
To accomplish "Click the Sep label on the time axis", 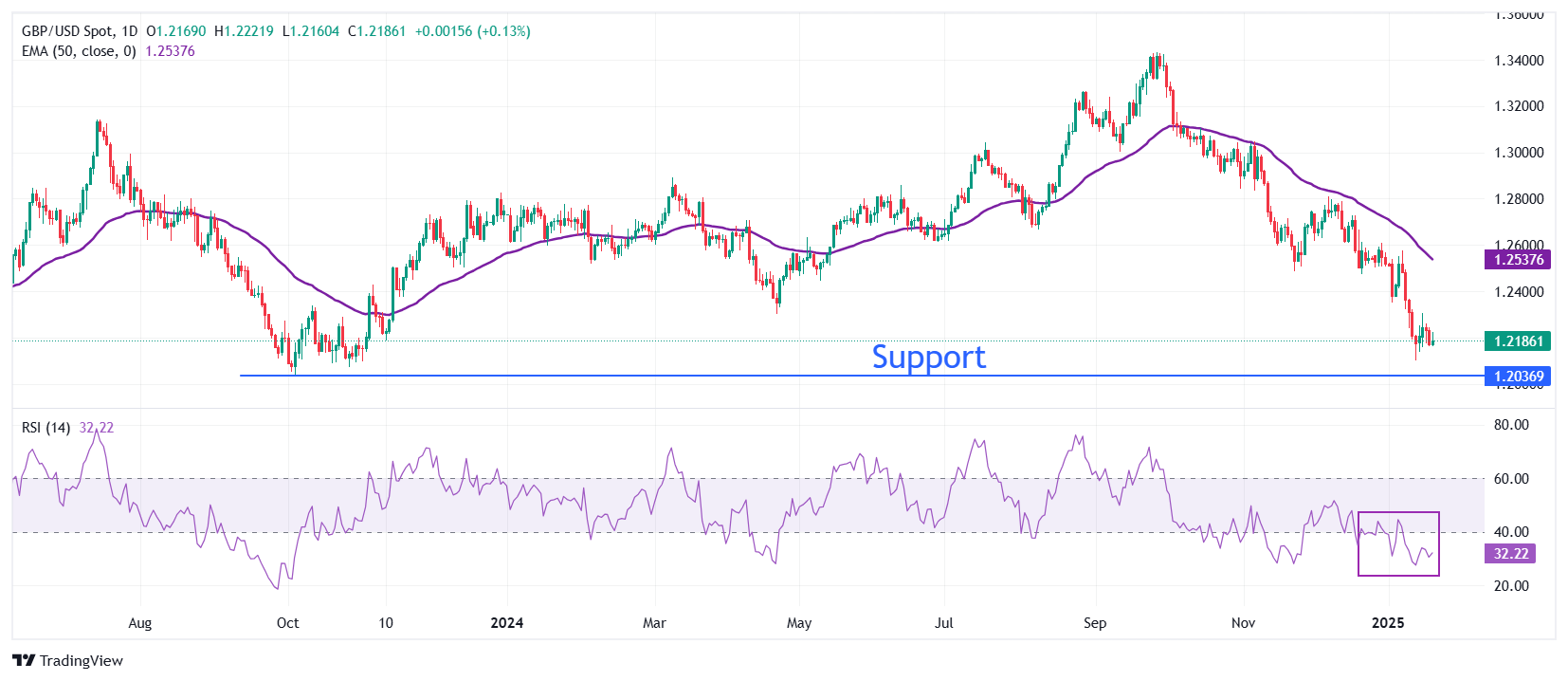I will (1095, 623).
